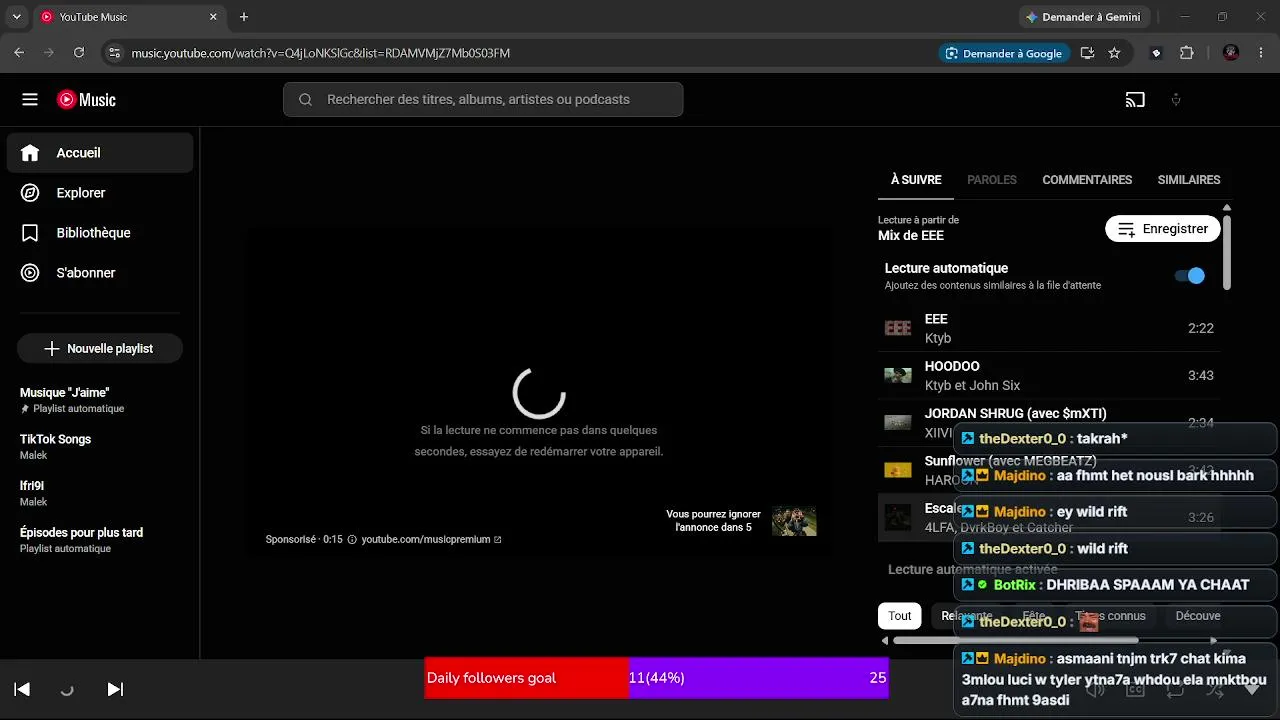Select Accueil in the sidebar
The width and height of the screenshot is (1280, 720).
pos(100,153)
